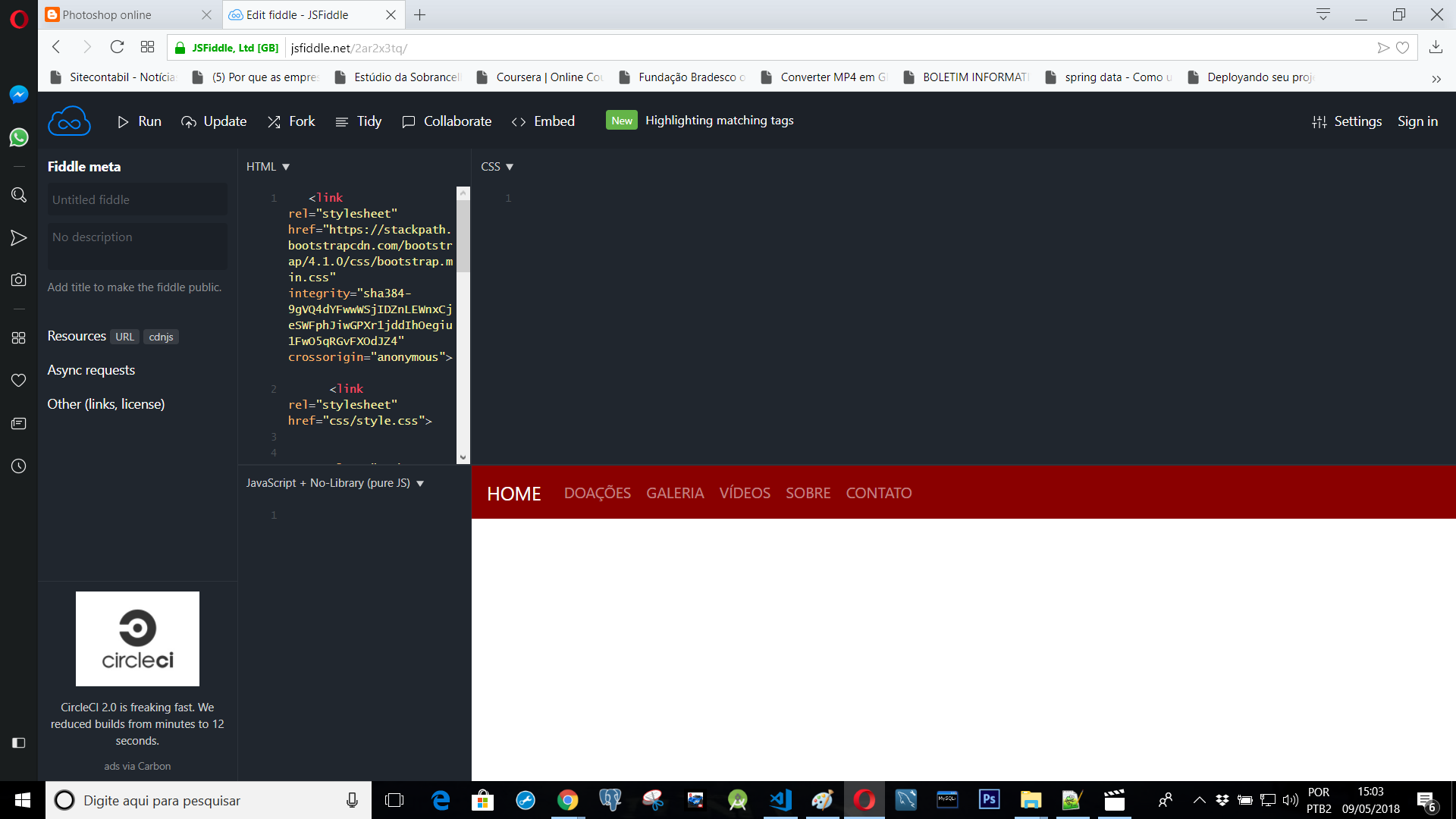The height and width of the screenshot is (819, 1456).
Task: Open personal news in Opera sidebar
Action: [19, 423]
